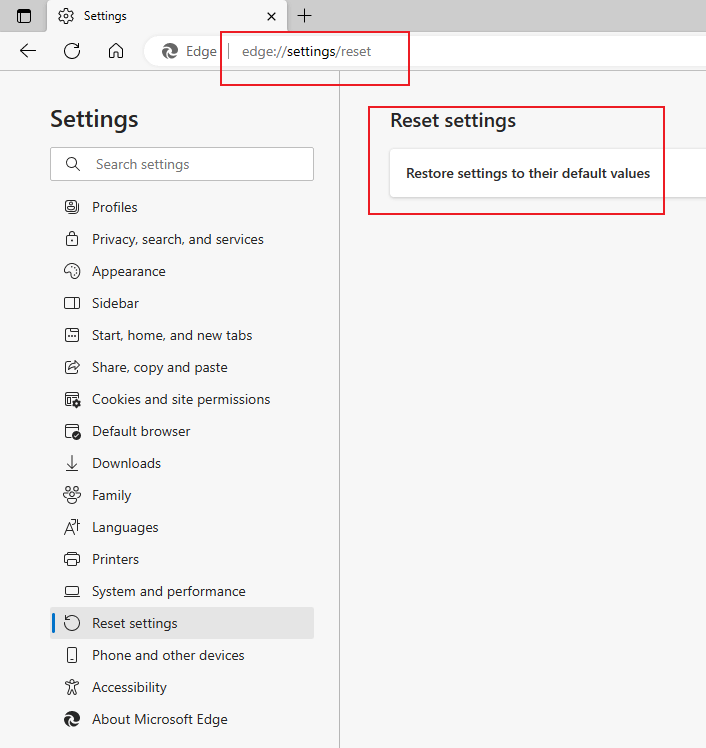Click the Profiles icon
The image size is (706, 748).
[72, 207]
